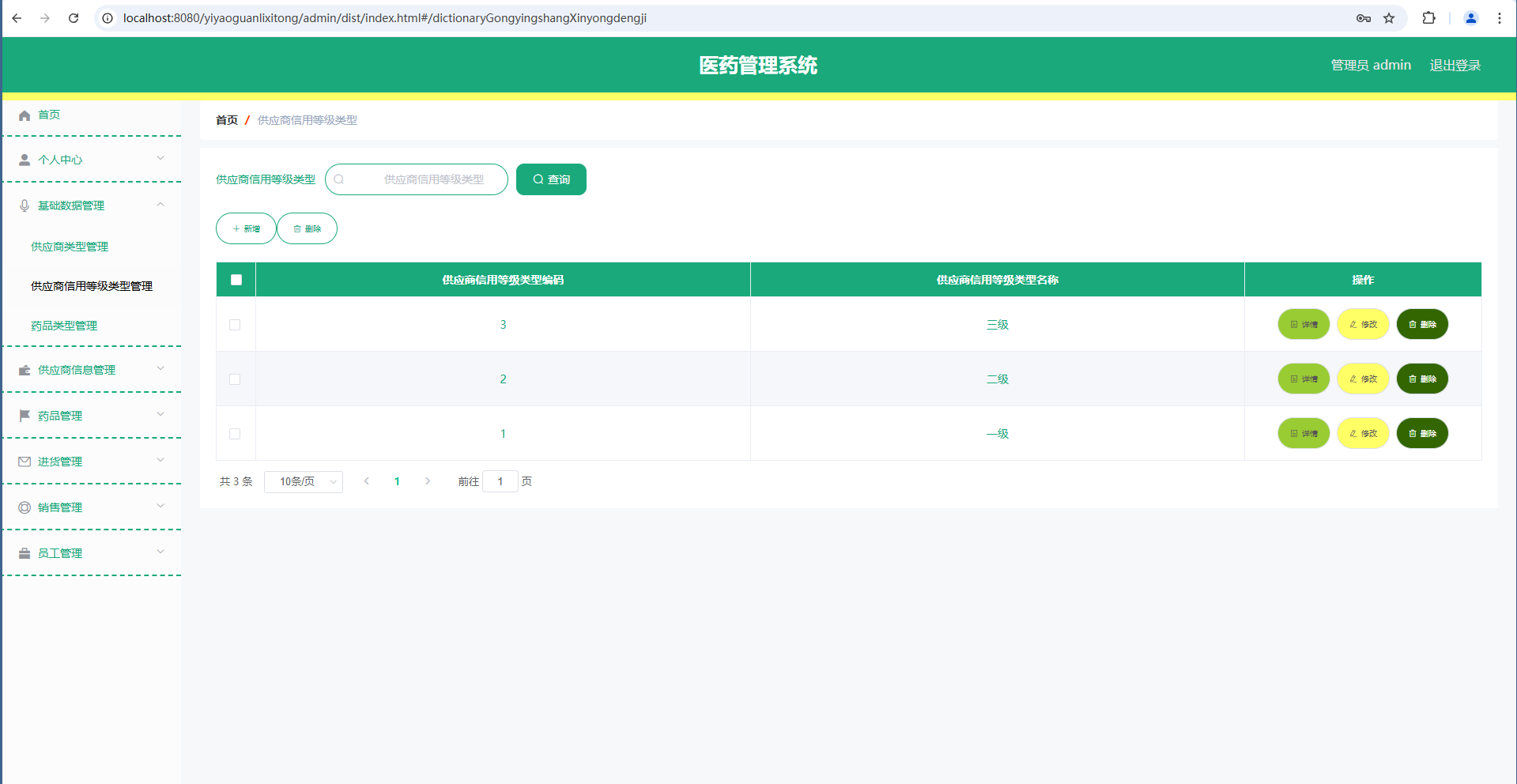The width and height of the screenshot is (1517, 784).
Task: Click the icon next to 供应商信息管理
Action: [x=24, y=369]
